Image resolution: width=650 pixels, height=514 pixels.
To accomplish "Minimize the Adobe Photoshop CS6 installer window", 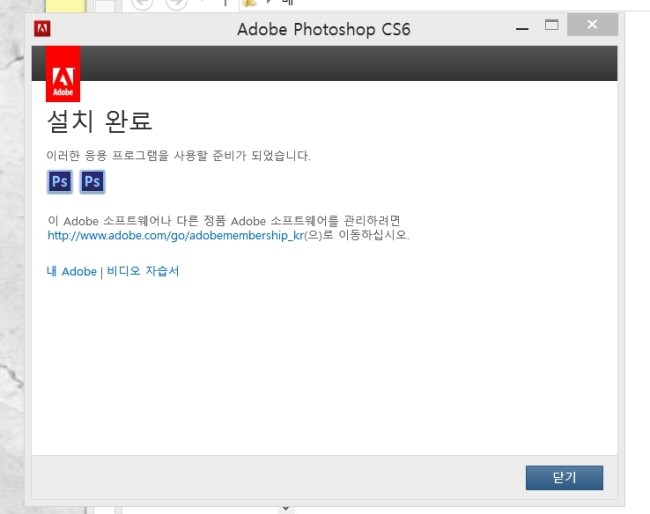I will [522, 29].
